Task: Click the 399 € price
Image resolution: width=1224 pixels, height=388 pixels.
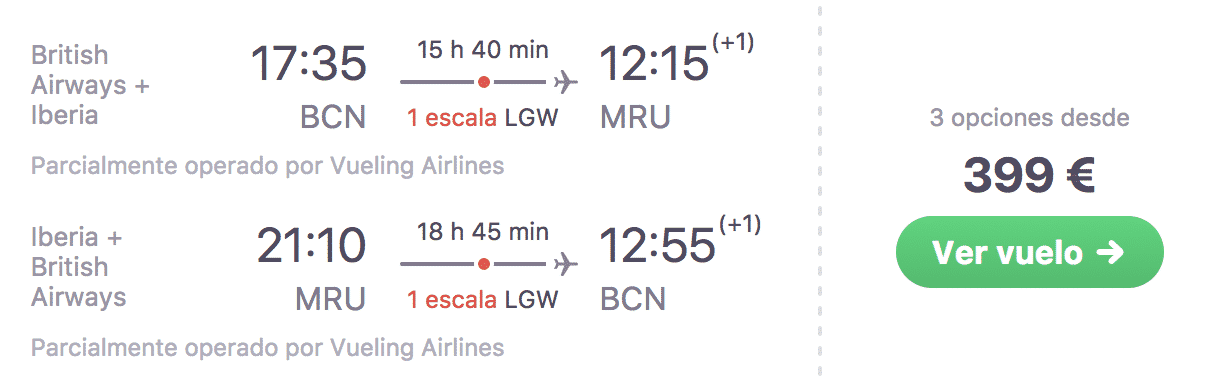Action: pos(1029,177)
